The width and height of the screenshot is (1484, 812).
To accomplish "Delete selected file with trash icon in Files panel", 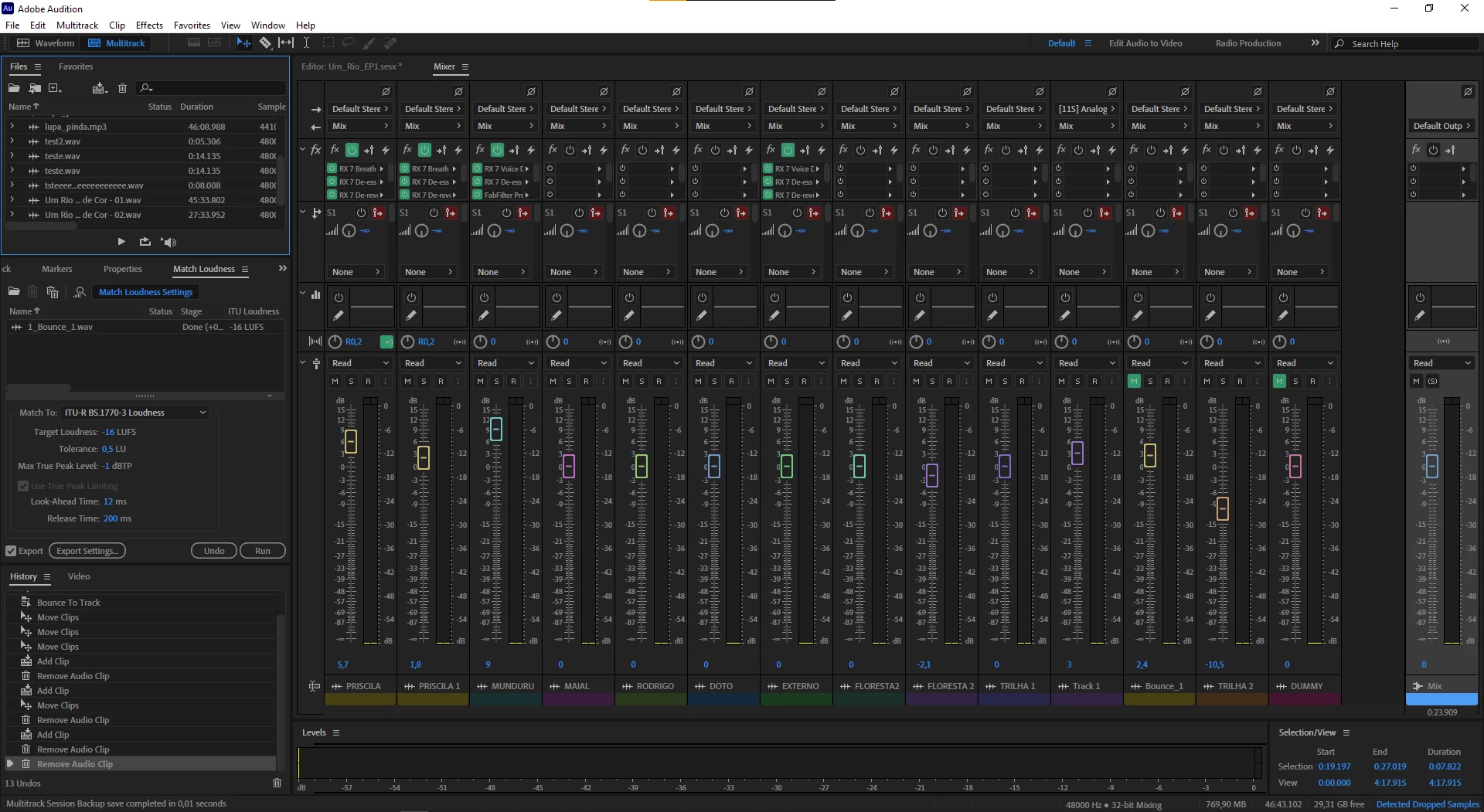I will pyautogui.click(x=122, y=88).
